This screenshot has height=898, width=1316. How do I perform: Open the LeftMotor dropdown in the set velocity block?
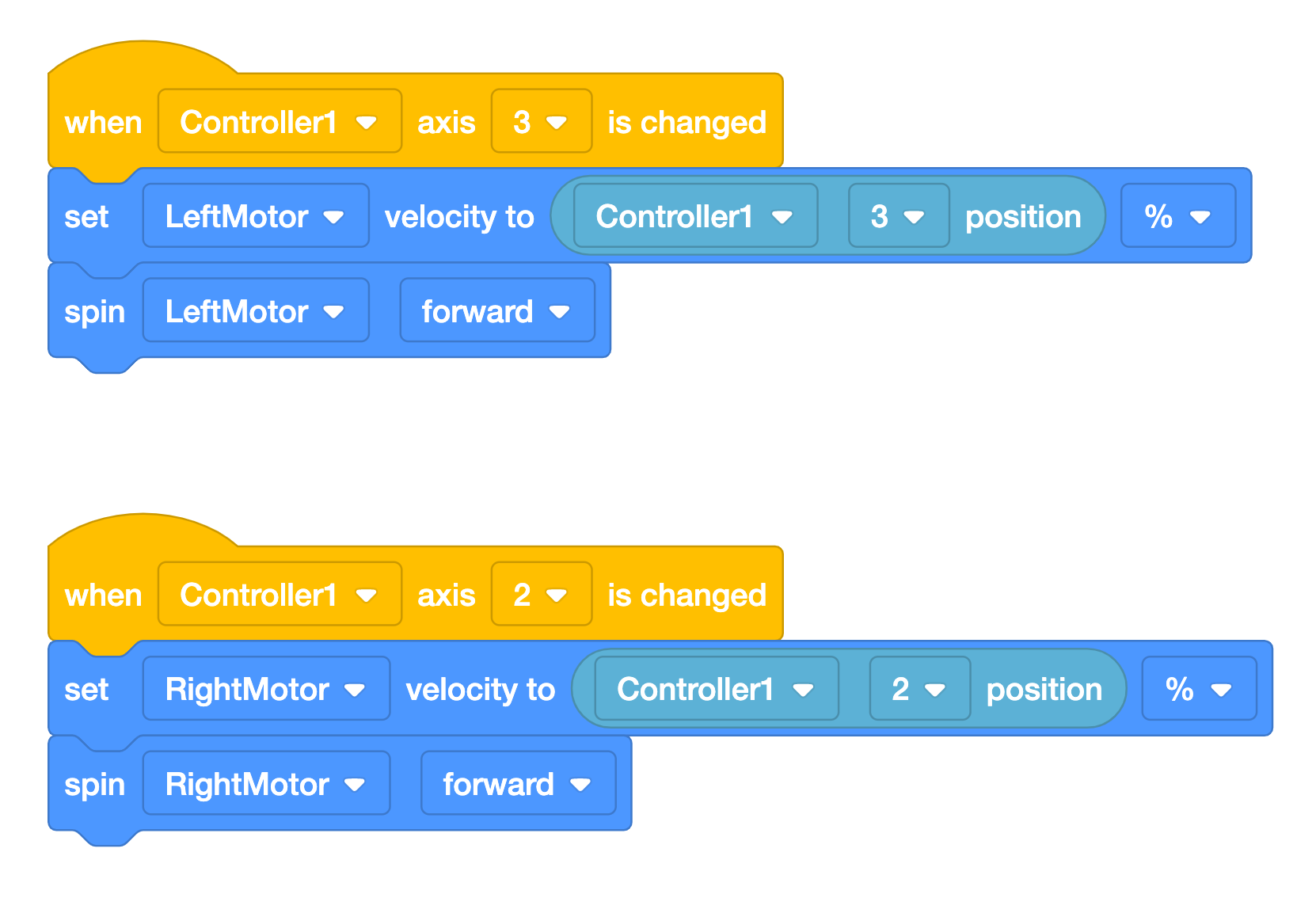point(255,215)
